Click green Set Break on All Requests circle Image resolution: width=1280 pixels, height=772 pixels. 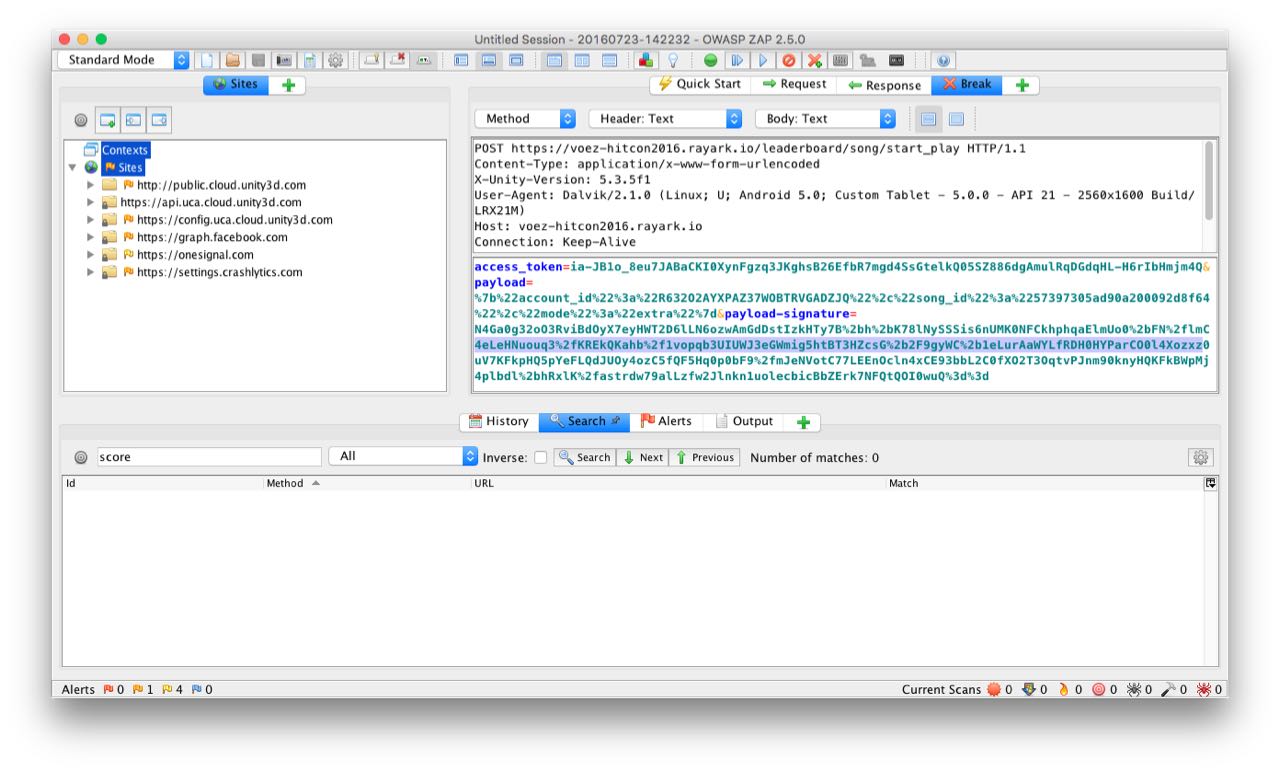click(710, 60)
